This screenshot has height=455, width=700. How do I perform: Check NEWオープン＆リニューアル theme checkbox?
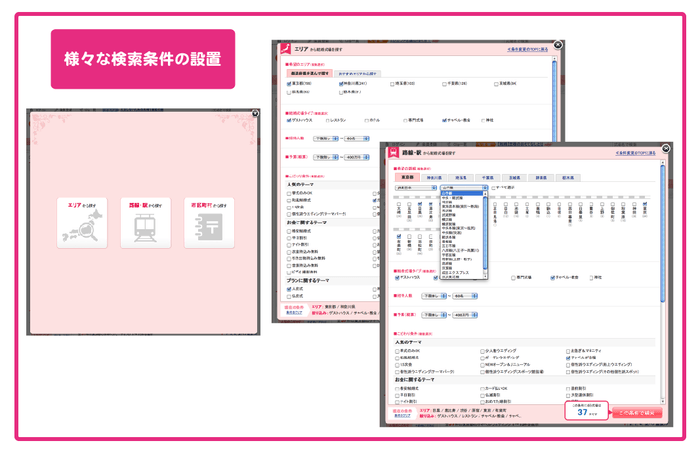pos(483,365)
